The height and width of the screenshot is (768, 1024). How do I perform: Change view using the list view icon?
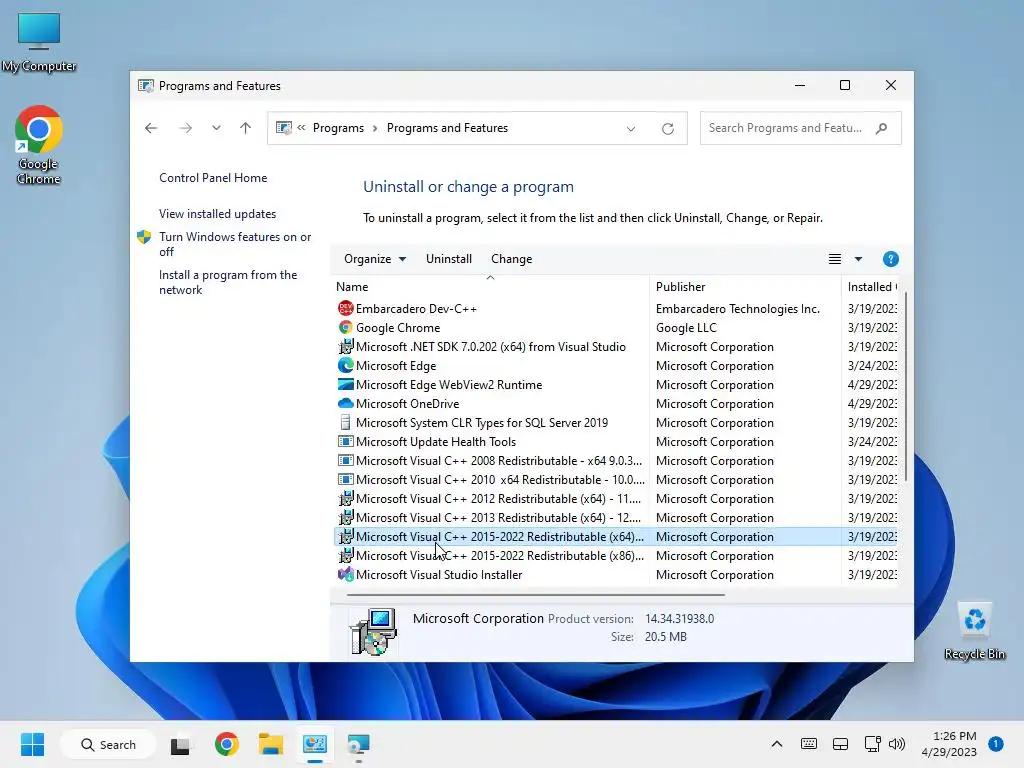click(835, 259)
